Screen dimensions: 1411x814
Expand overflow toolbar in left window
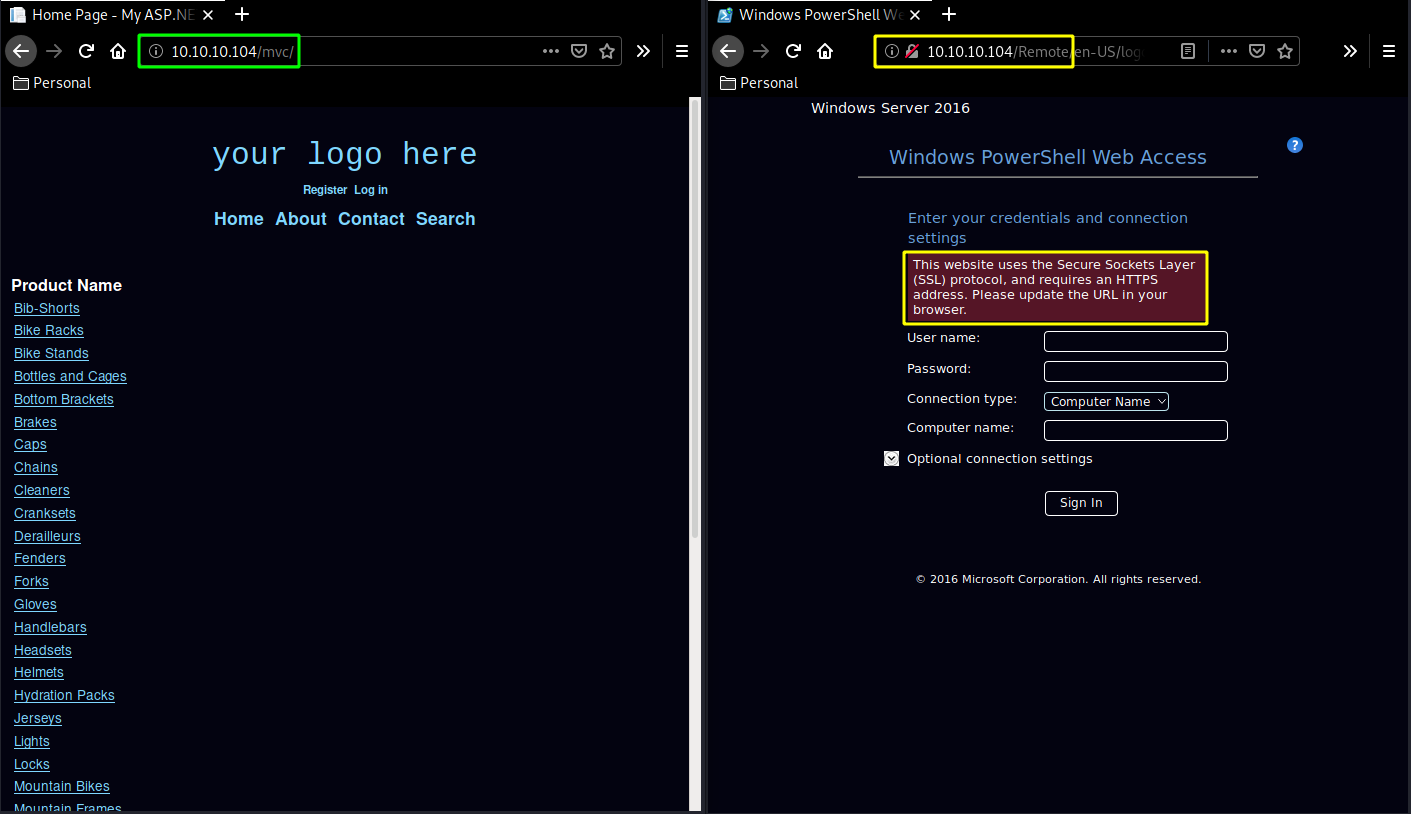[x=643, y=51]
